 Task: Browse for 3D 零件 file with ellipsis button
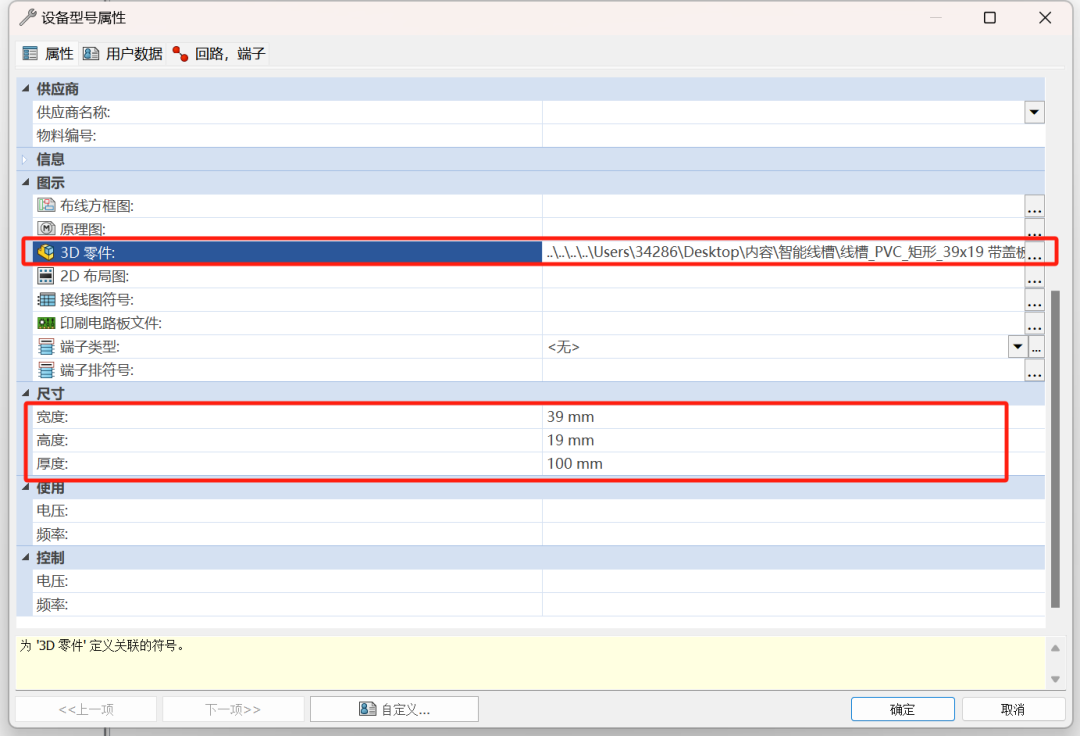click(1035, 254)
